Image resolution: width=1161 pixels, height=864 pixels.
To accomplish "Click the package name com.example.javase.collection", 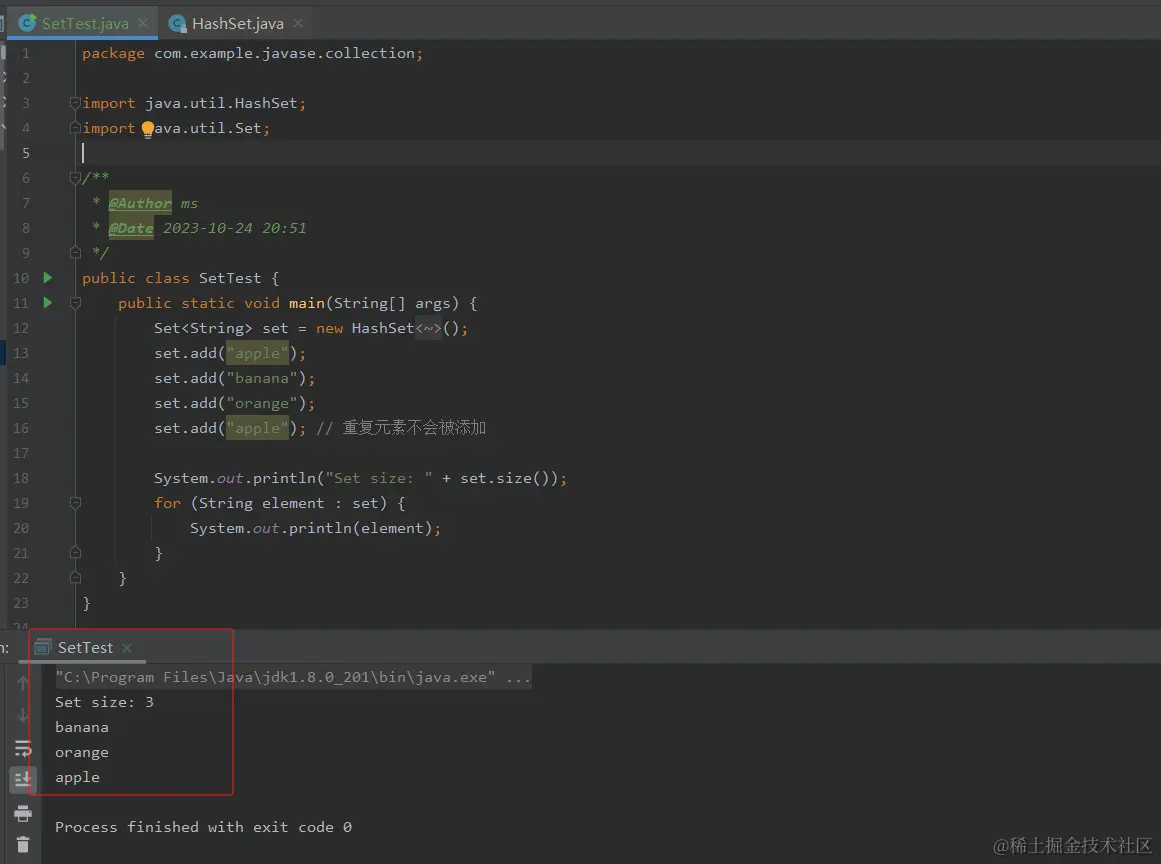I will (x=284, y=53).
